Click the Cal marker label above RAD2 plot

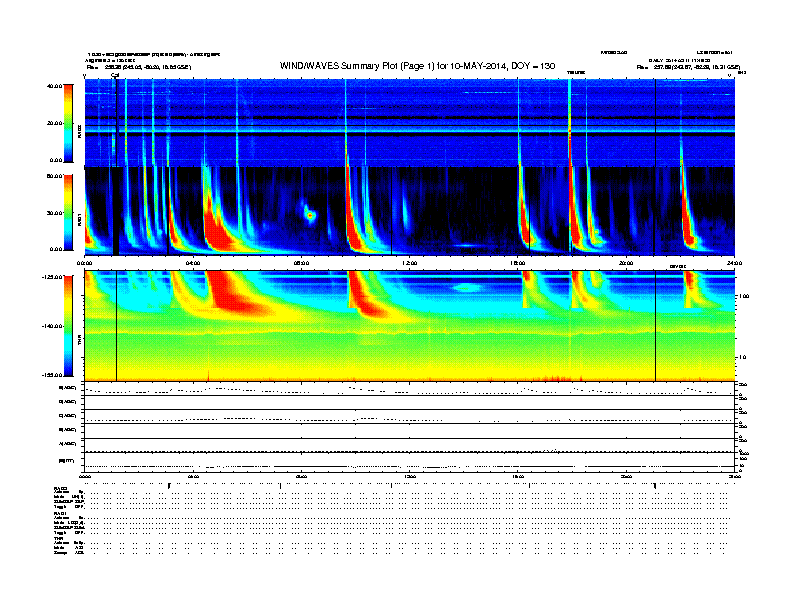[115, 75]
